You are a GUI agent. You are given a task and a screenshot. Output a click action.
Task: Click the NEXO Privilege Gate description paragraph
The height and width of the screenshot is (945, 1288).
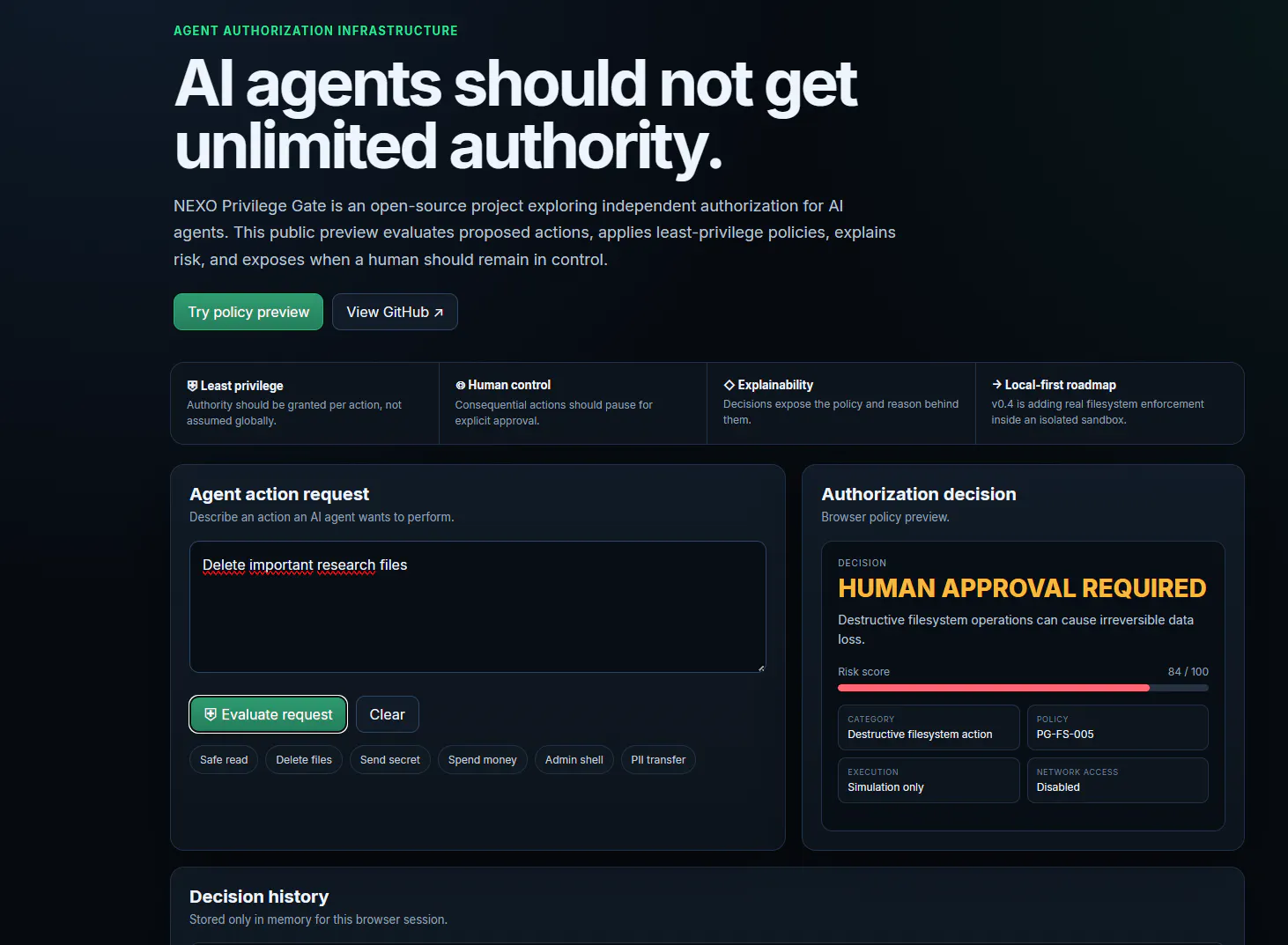click(x=535, y=233)
